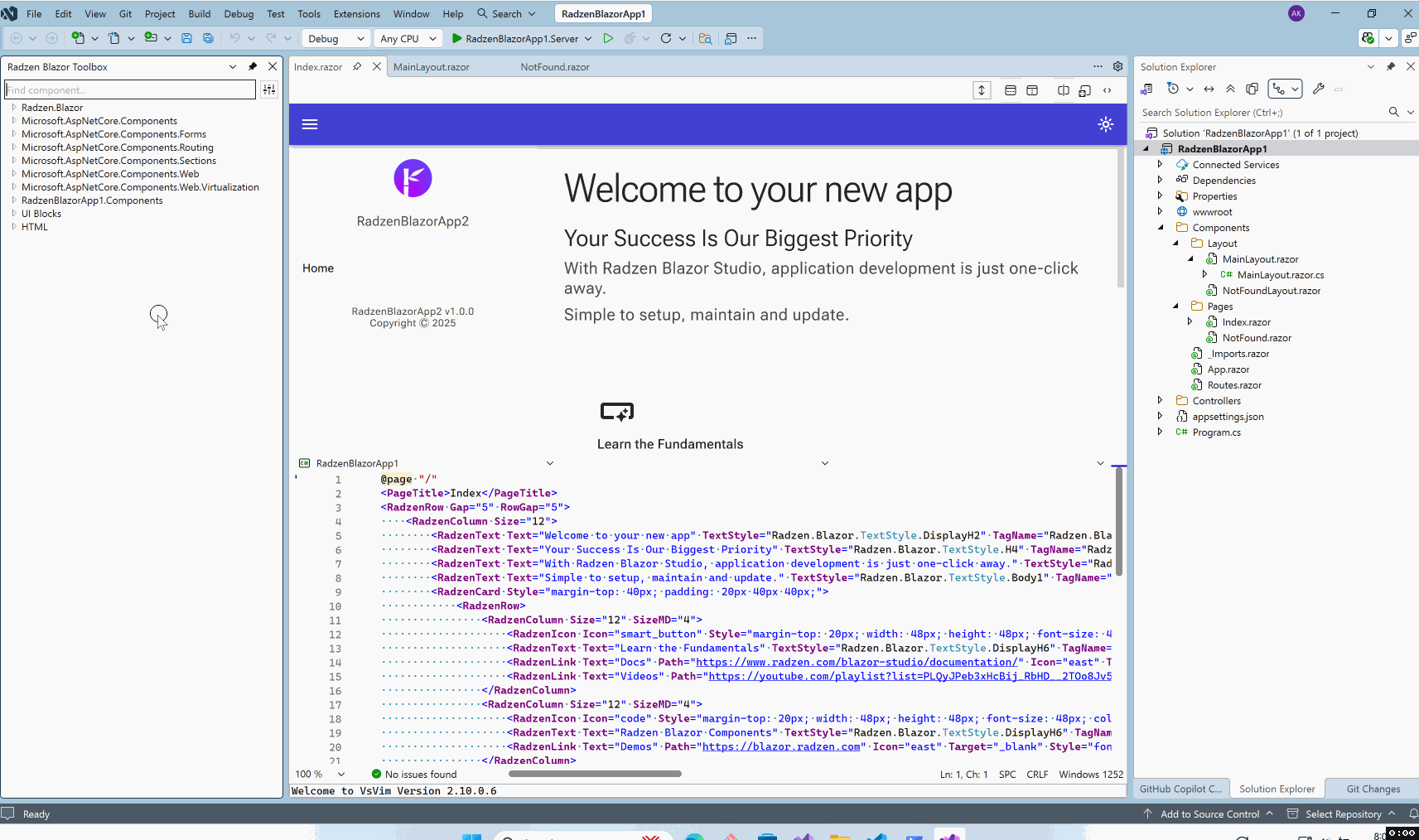Toggle the light/dark theme sun icon
Image resolution: width=1419 pixels, height=840 pixels.
(x=1106, y=124)
